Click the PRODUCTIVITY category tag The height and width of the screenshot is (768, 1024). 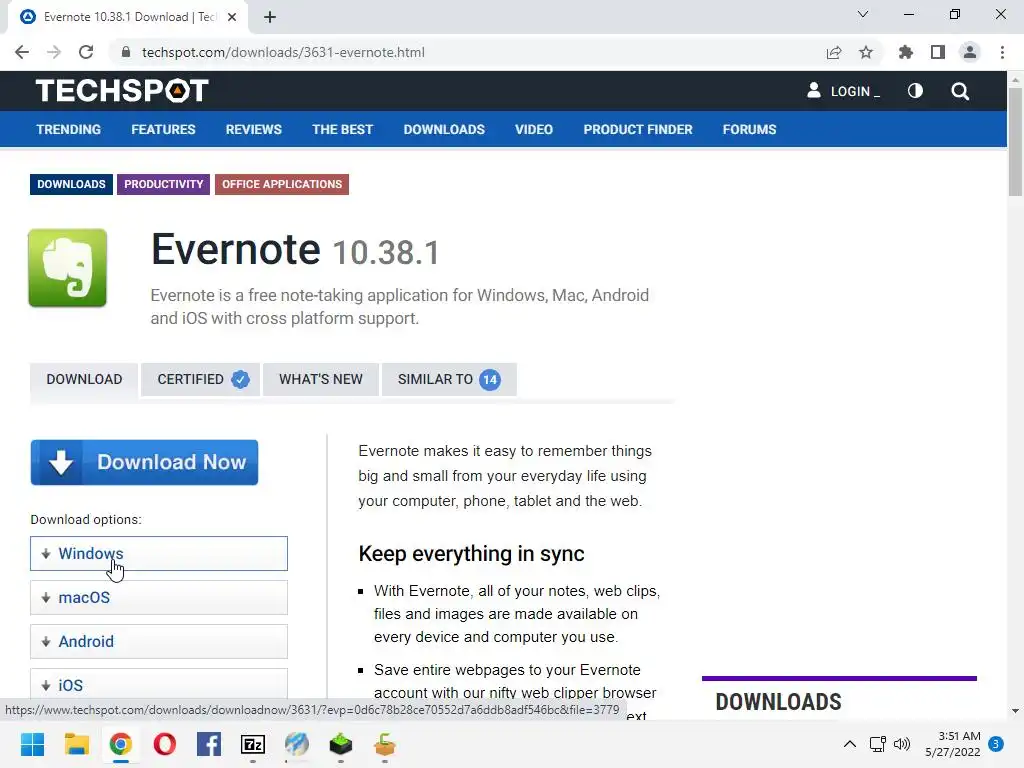163,184
